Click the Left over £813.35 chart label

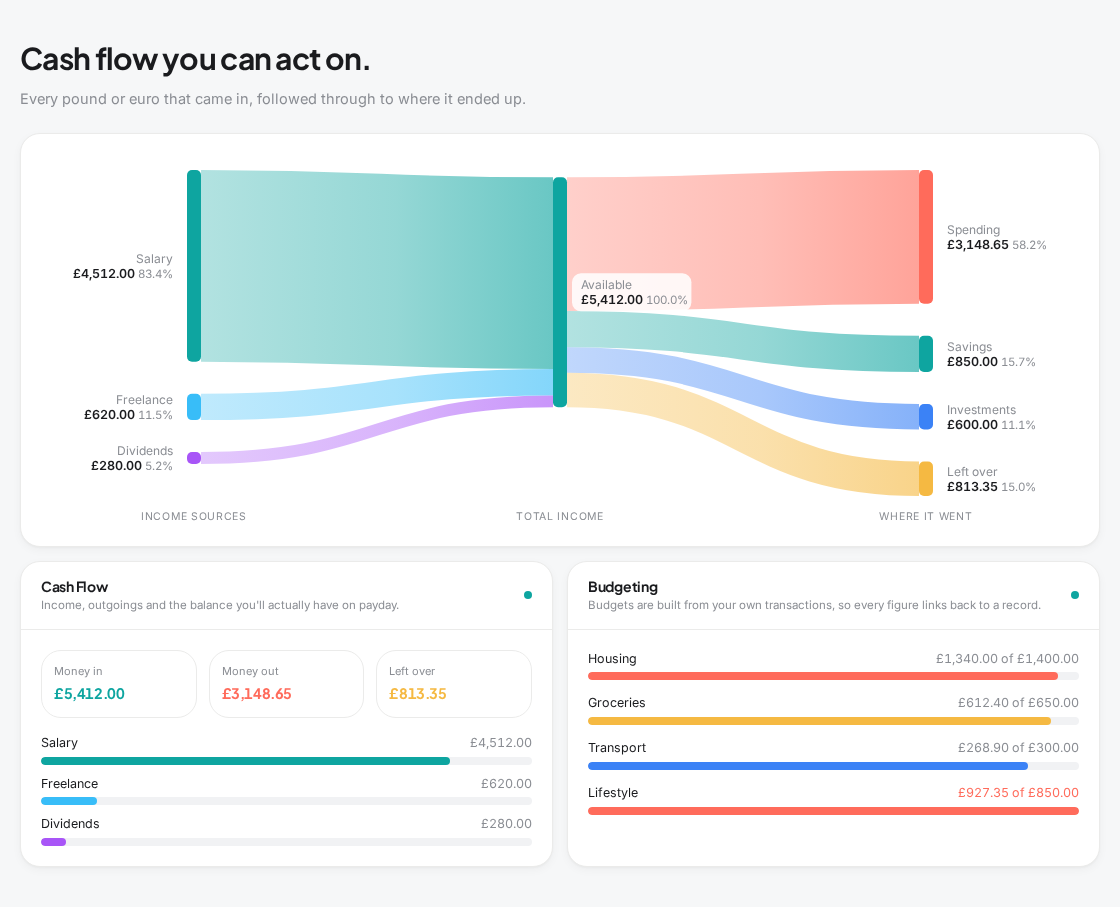coord(991,479)
